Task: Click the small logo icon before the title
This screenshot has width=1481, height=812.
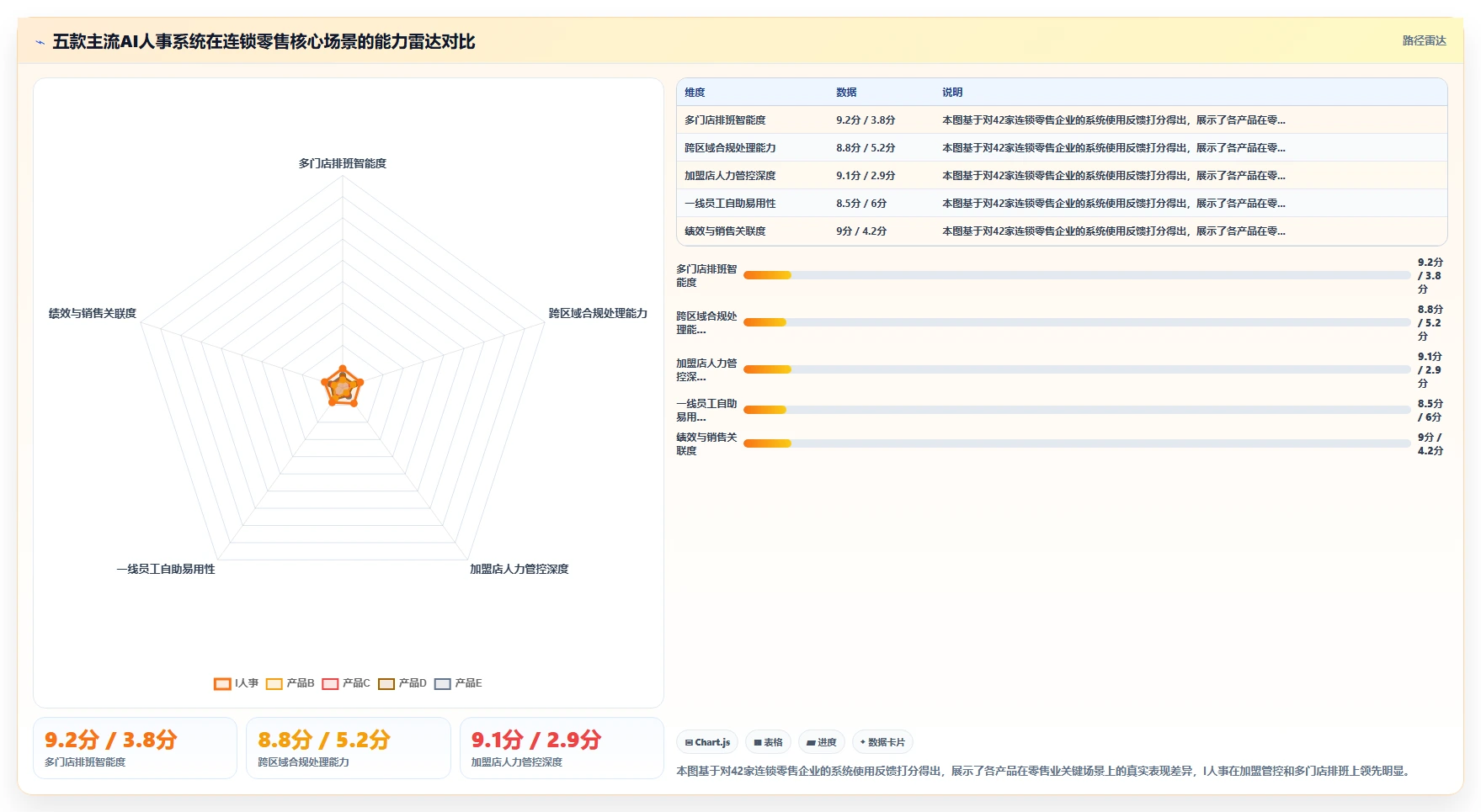Action: pos(40,42)
